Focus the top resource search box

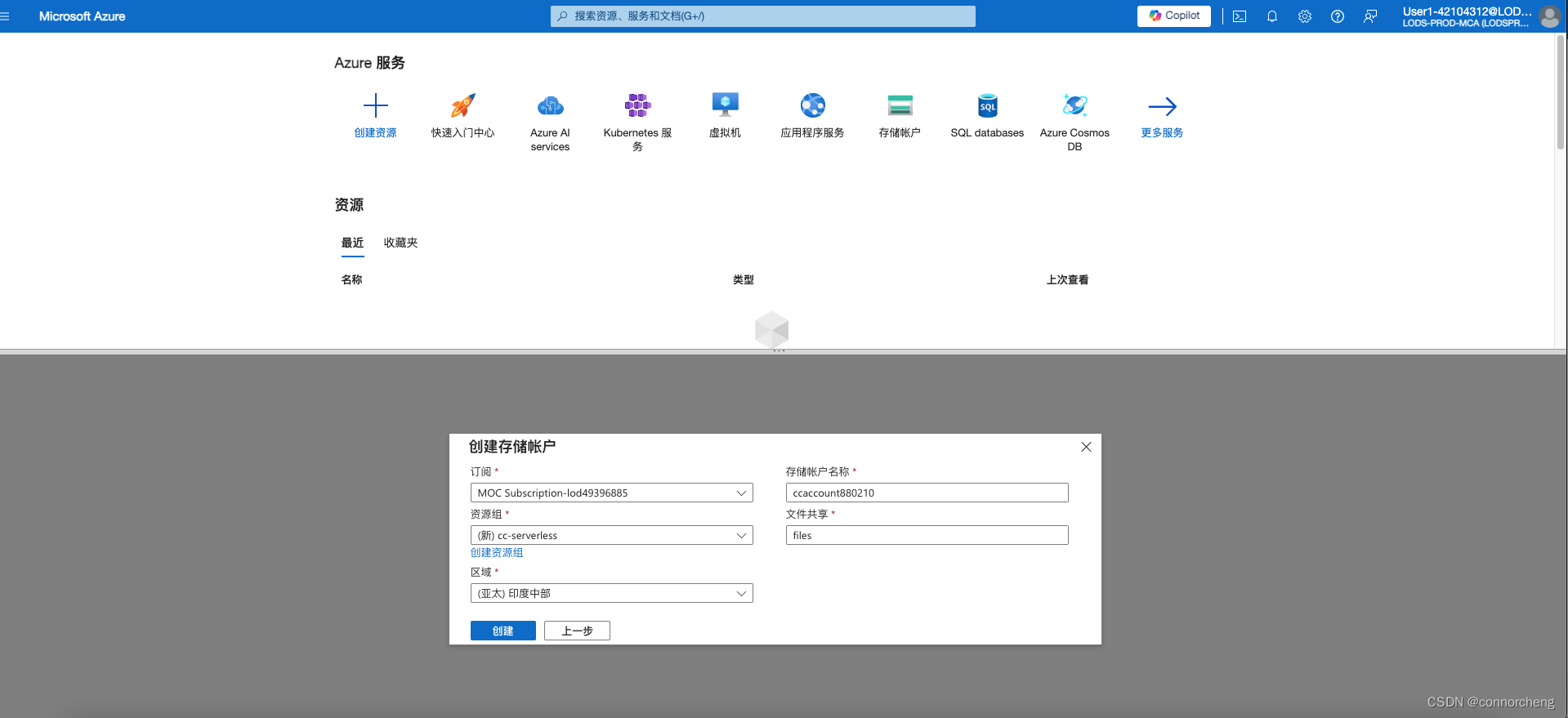[762, 16]
